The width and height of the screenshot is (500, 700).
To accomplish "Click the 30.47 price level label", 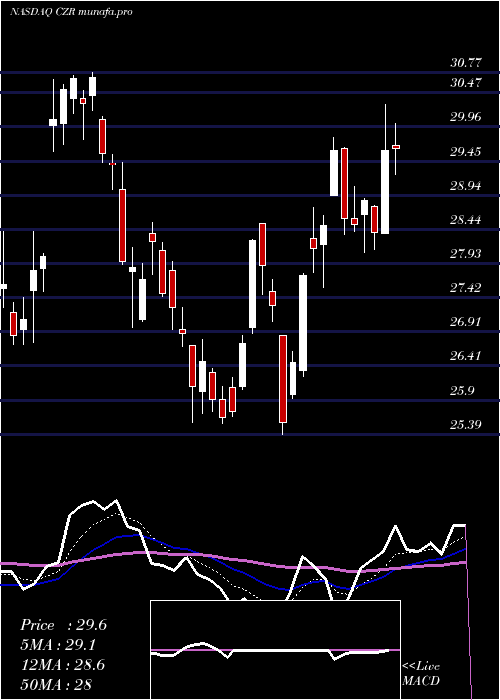I will click(x=466, y=83).
